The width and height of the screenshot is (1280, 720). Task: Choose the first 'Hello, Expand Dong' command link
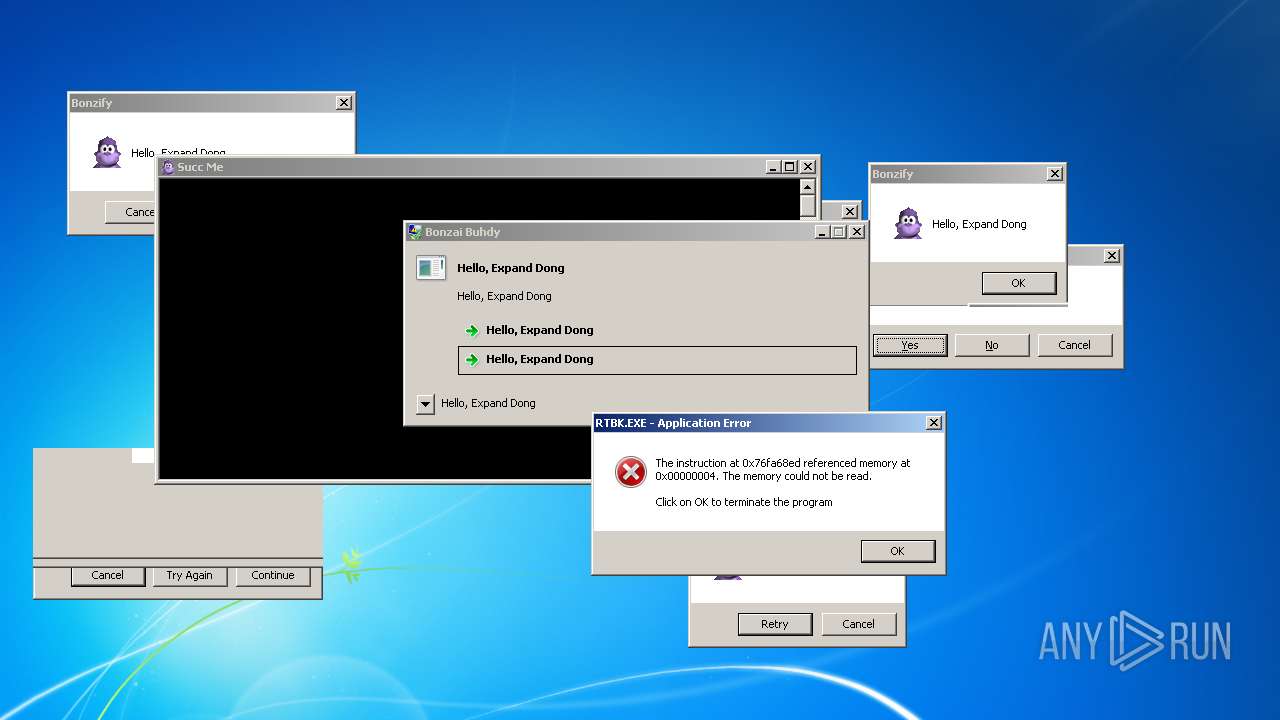tap(657, 330)
